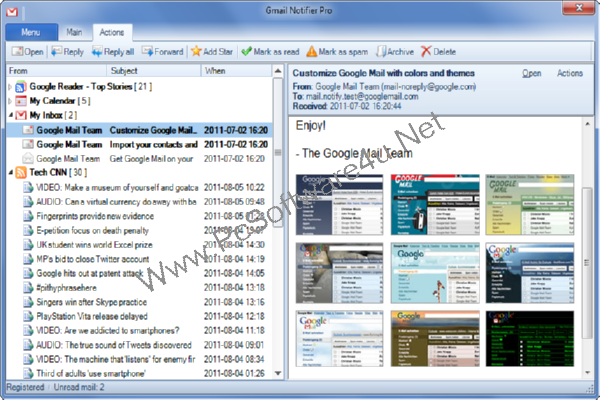Click the Reply toolbar button

(67, 52)
